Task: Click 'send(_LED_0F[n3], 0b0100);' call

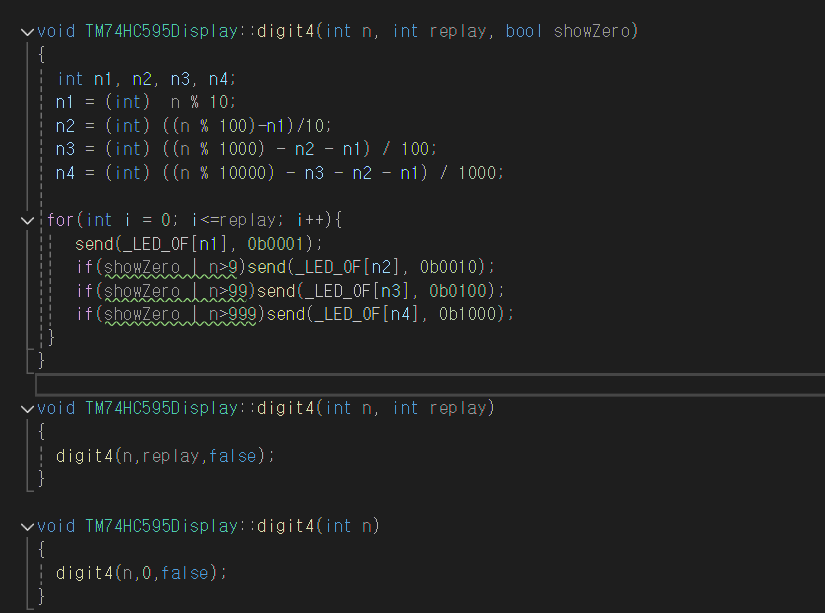Action: coord(380,291)
